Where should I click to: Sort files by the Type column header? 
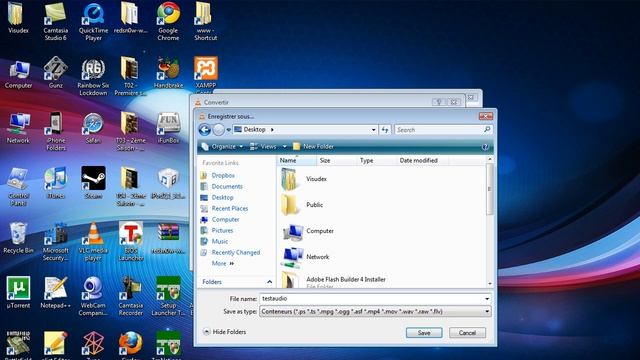[376, 160]
